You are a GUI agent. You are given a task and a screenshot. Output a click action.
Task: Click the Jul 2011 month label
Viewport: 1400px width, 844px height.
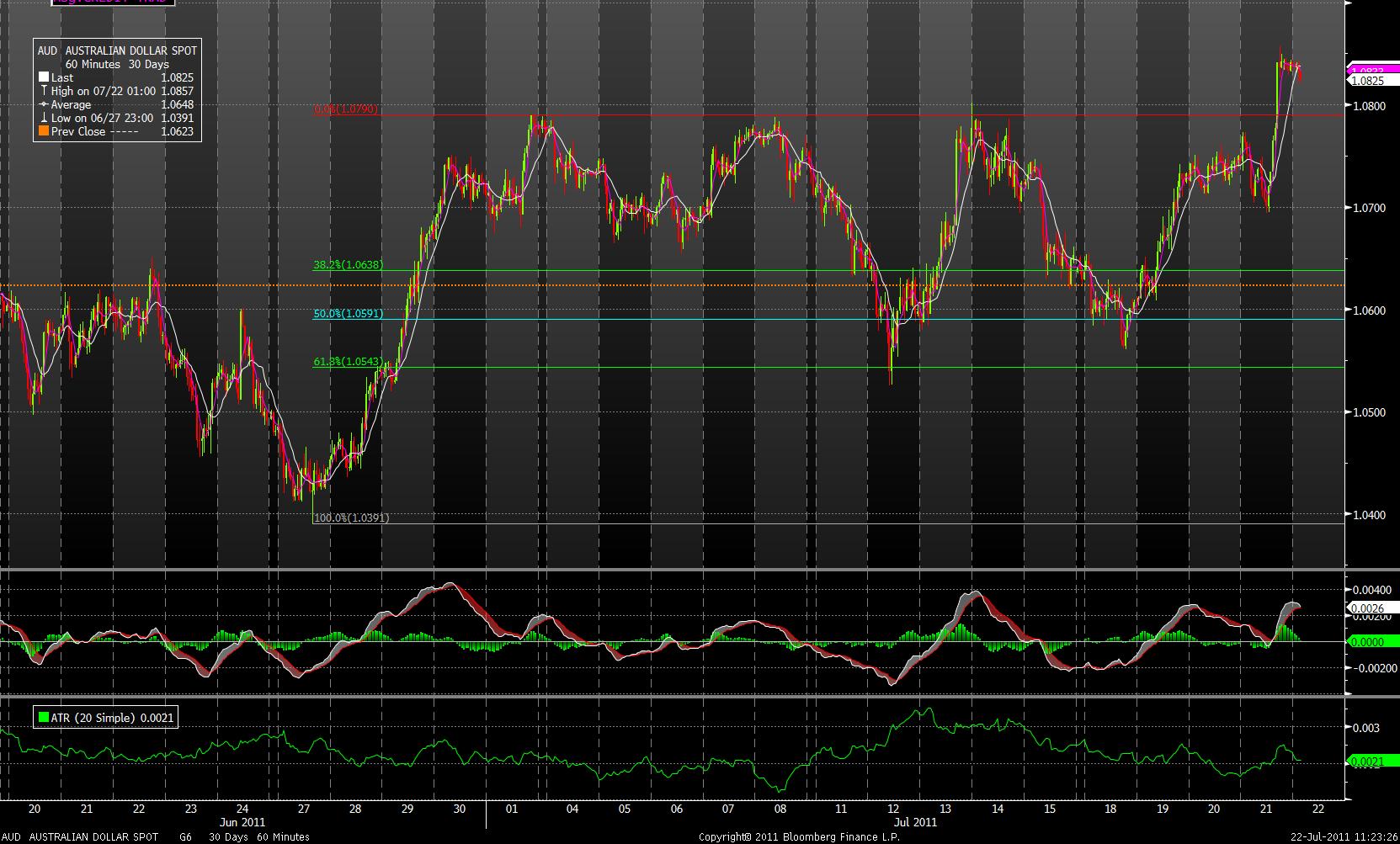(x=914, y=822)
